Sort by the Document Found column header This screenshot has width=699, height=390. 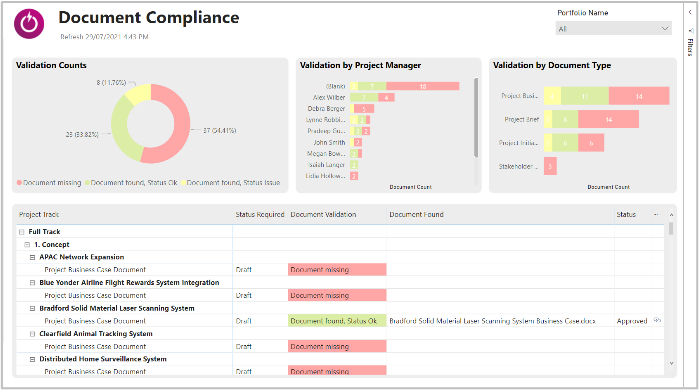pyautogui.click(x=416, y=214)
